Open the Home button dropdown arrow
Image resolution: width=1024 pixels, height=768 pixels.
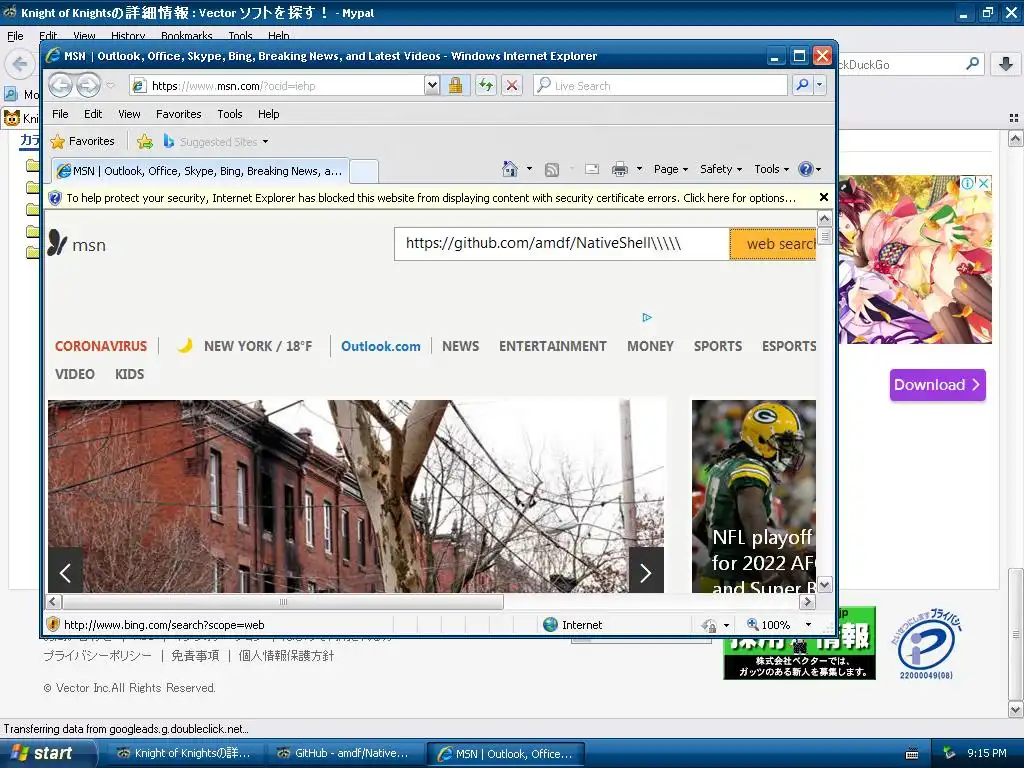(x=529, y=169)
